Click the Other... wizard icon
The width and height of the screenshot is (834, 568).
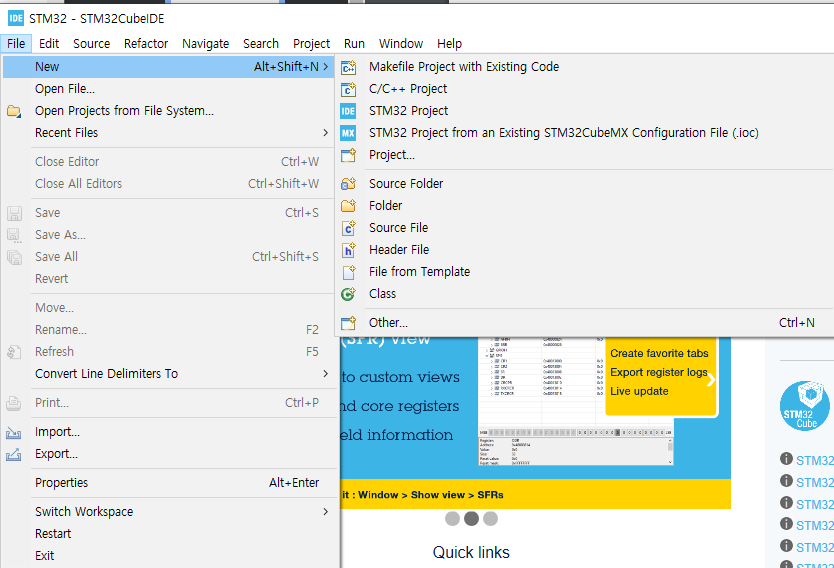pyautogui.click(x=348, y=323)
